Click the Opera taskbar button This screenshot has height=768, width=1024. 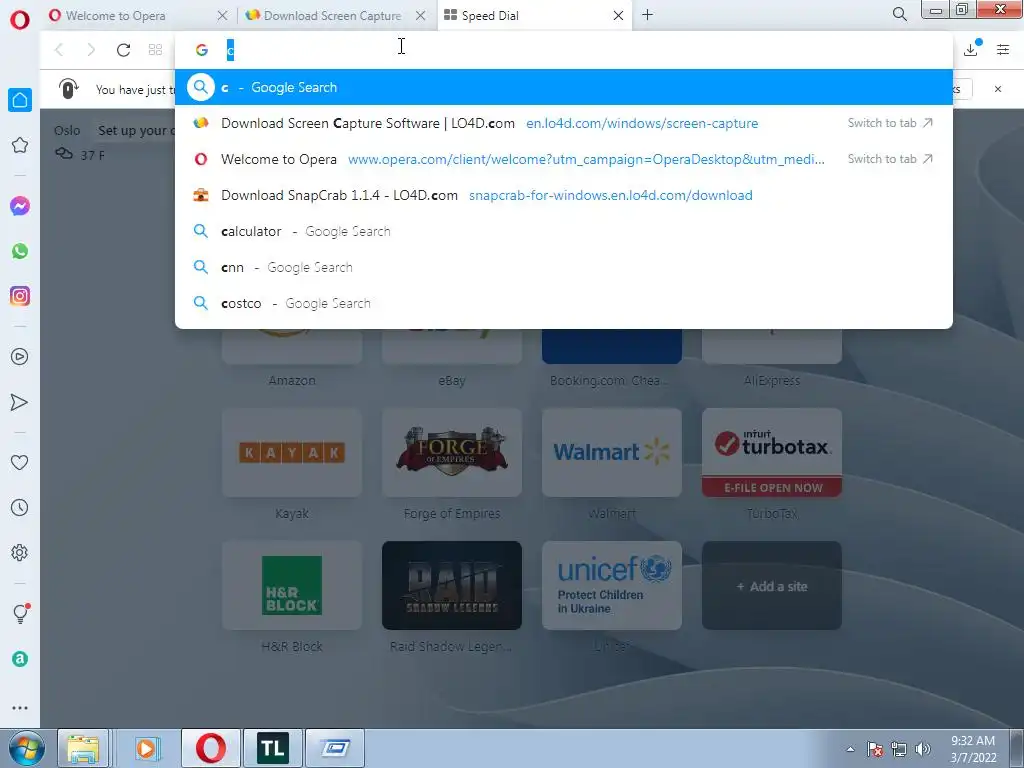[211, 748]
